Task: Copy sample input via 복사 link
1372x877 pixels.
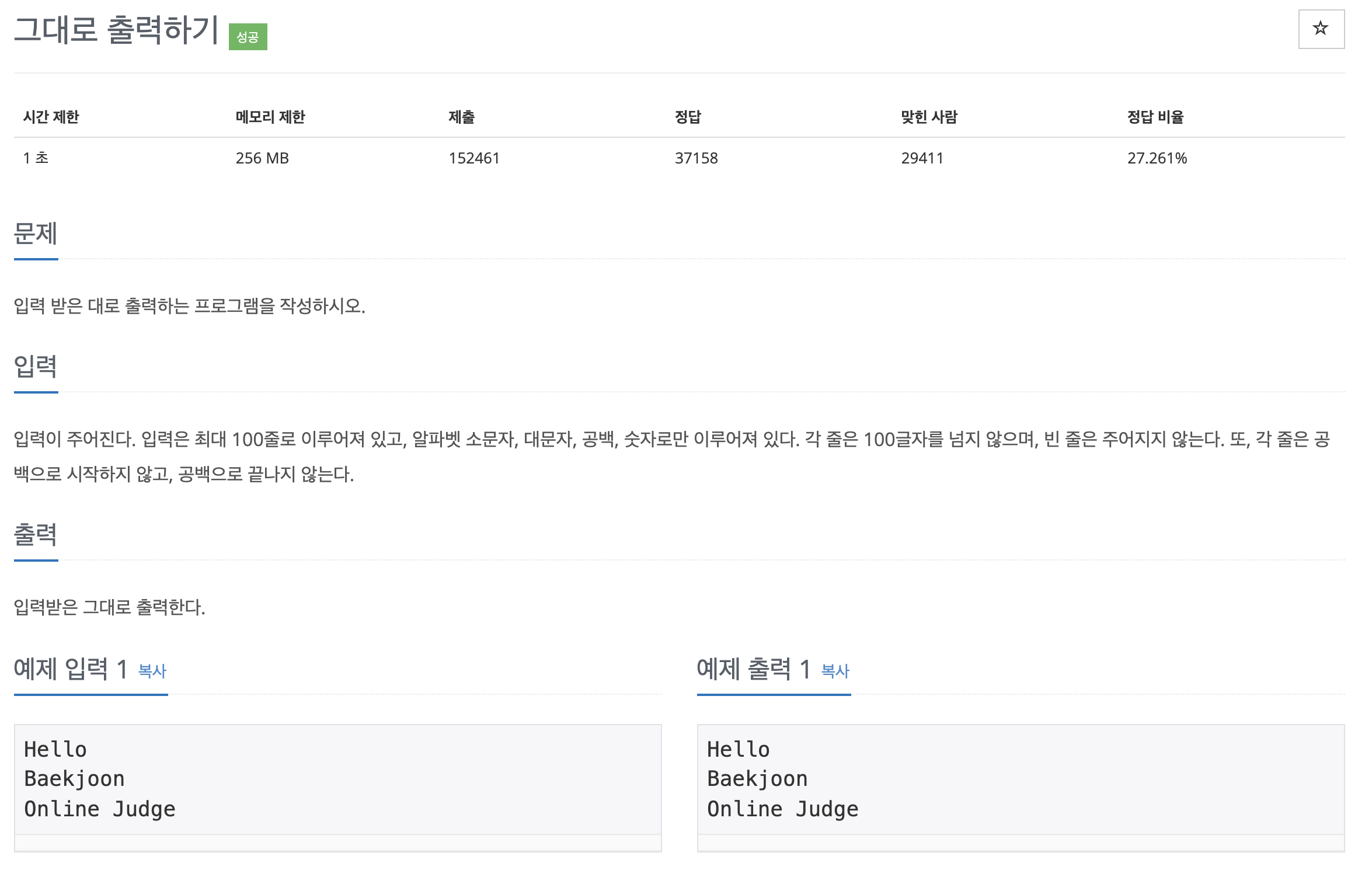Action: [x=152, y=671]
